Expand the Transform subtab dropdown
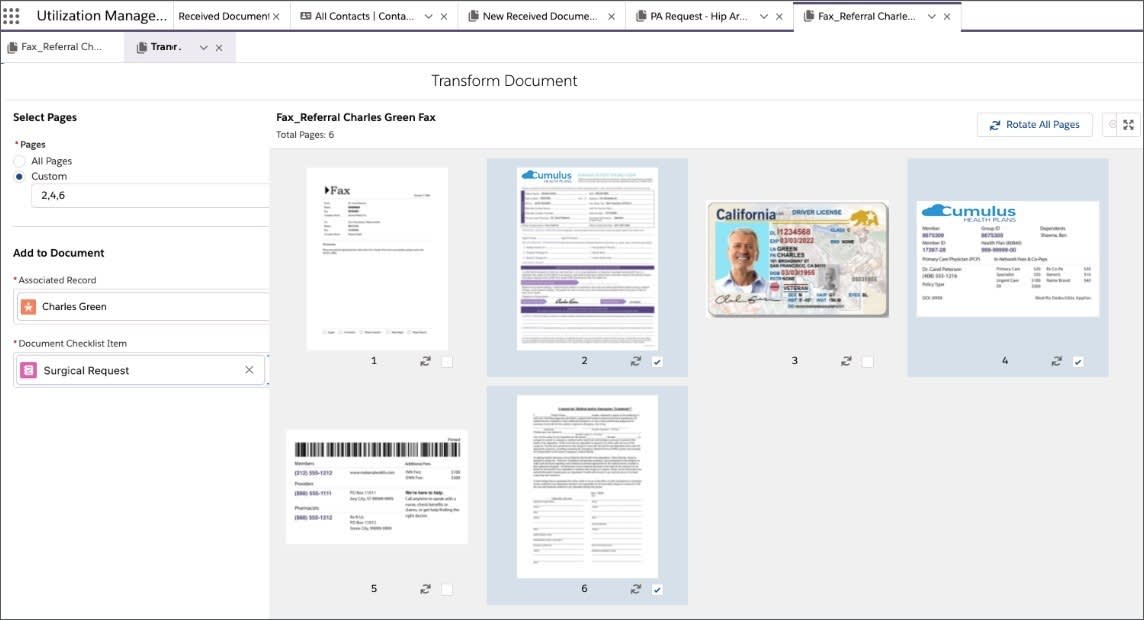This screenshot has height=620, width=1144. coord(204,47)
